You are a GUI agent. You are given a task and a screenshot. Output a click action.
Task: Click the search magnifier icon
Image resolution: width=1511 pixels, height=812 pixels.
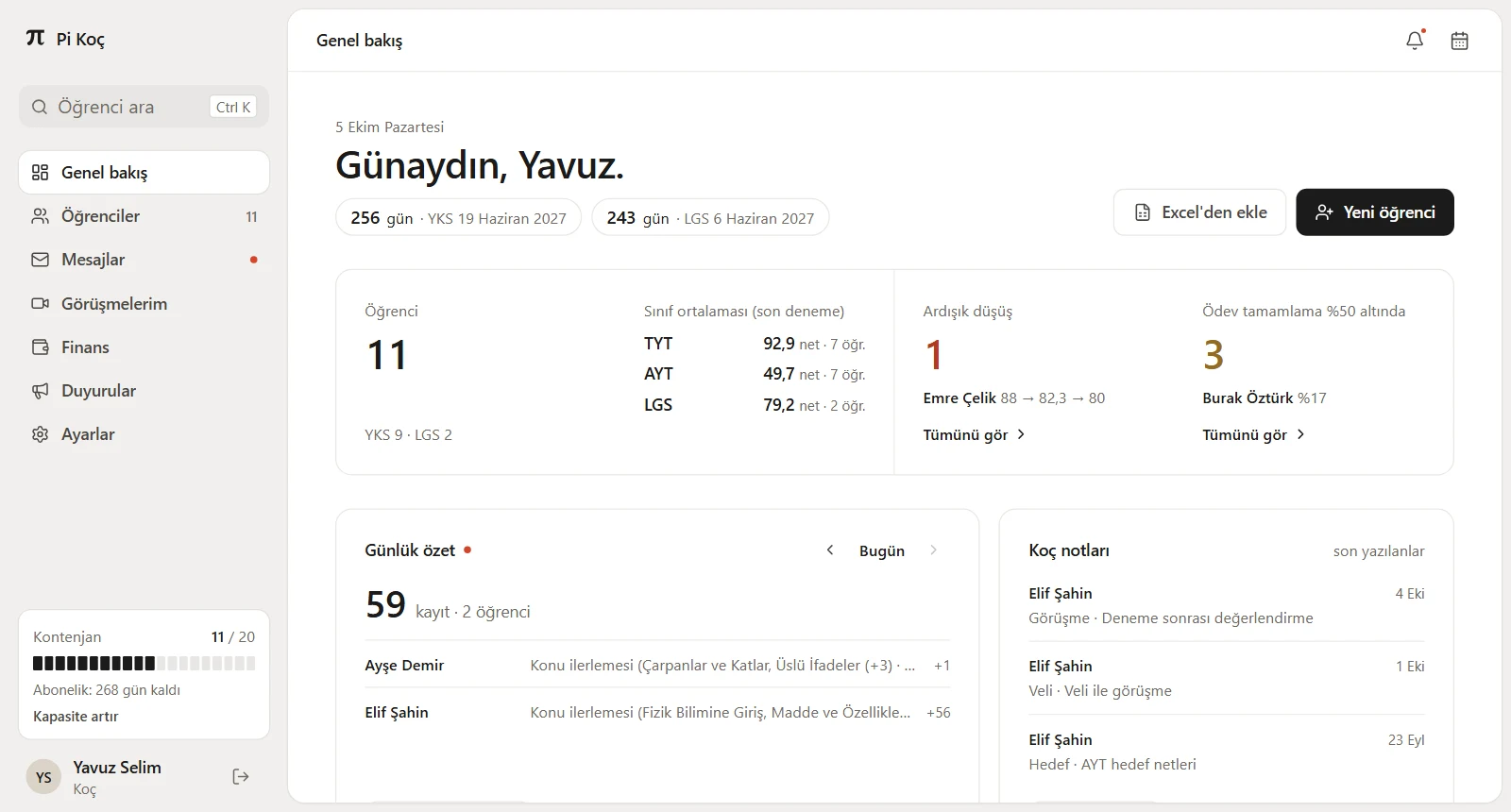(x=40, y=107)
